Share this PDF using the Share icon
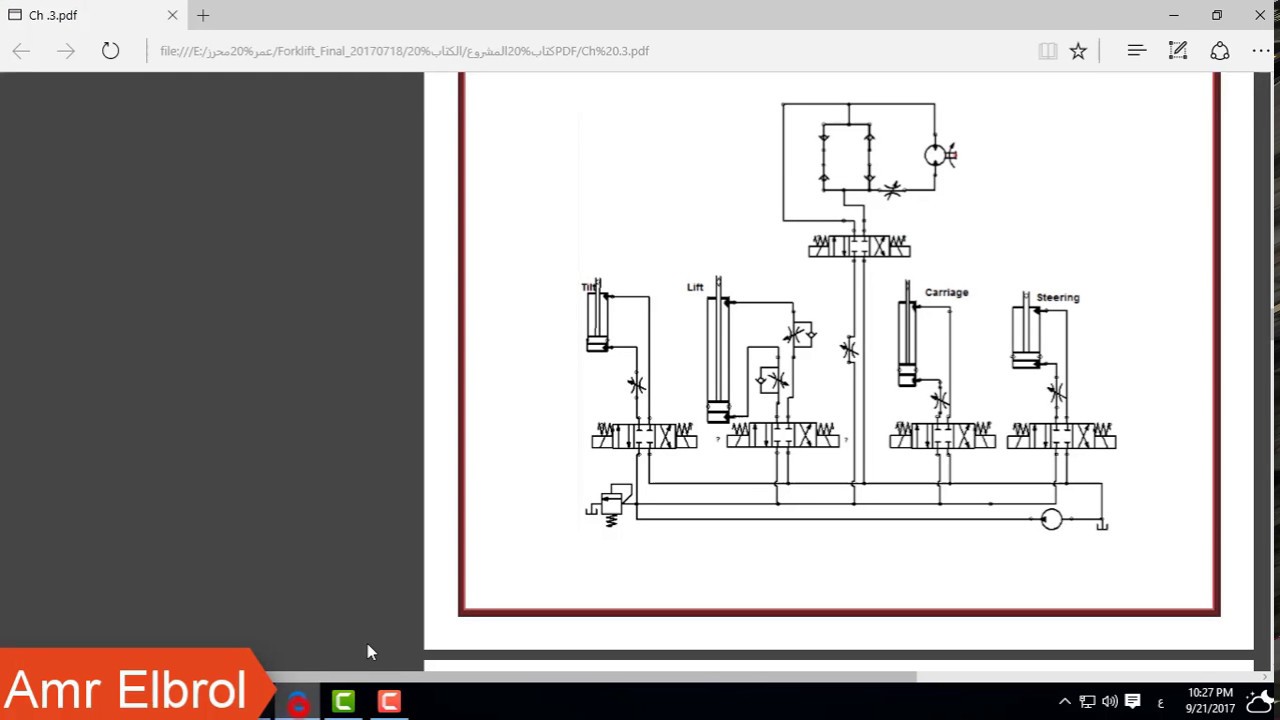The image size is (1280, 720). (1219, 51)
